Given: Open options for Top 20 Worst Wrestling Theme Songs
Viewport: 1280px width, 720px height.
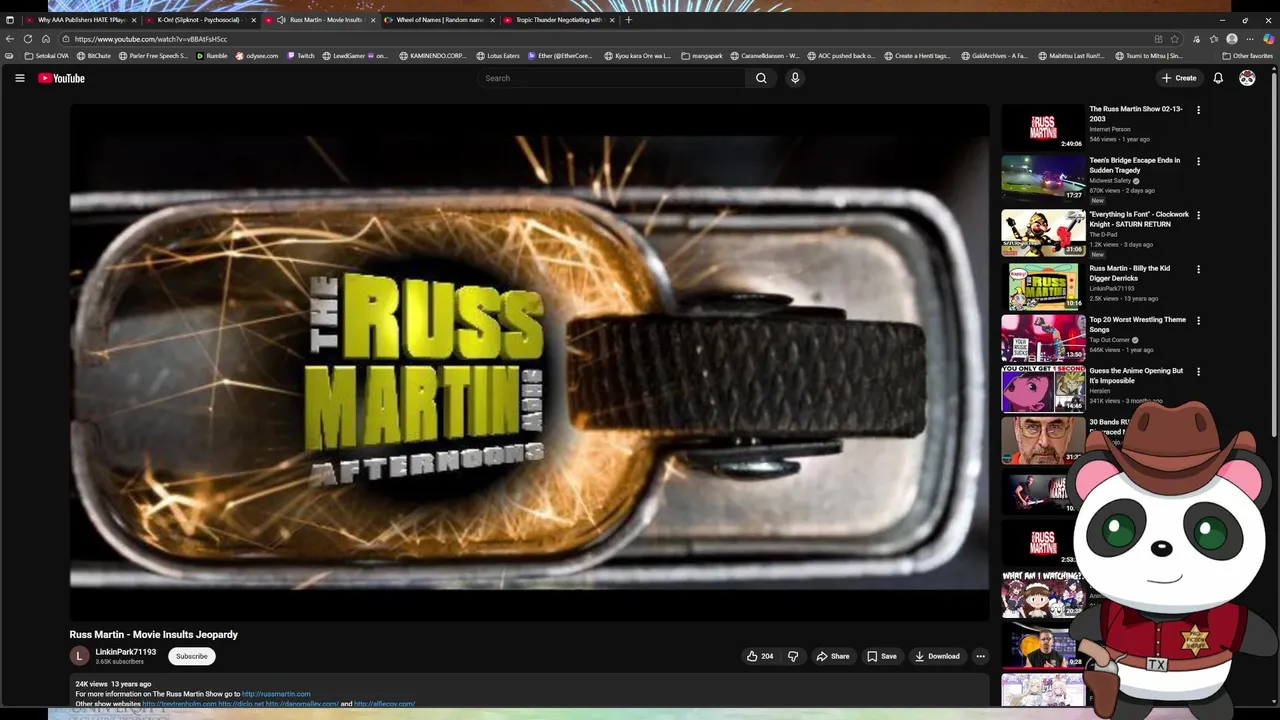Looking at the screenshot, I should [x=1198, y=321].
